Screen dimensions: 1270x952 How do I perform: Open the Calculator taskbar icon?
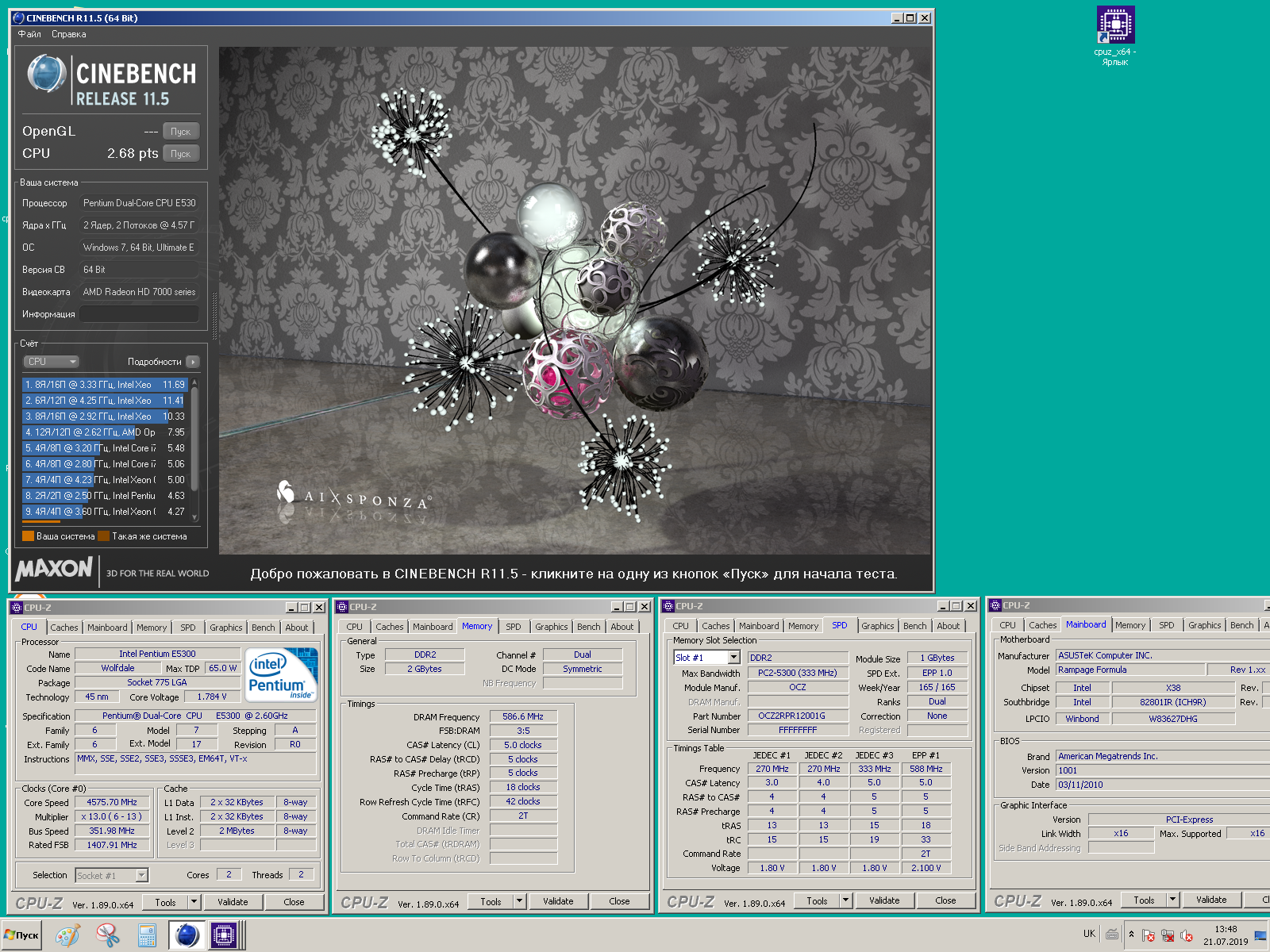pos(147,935)
